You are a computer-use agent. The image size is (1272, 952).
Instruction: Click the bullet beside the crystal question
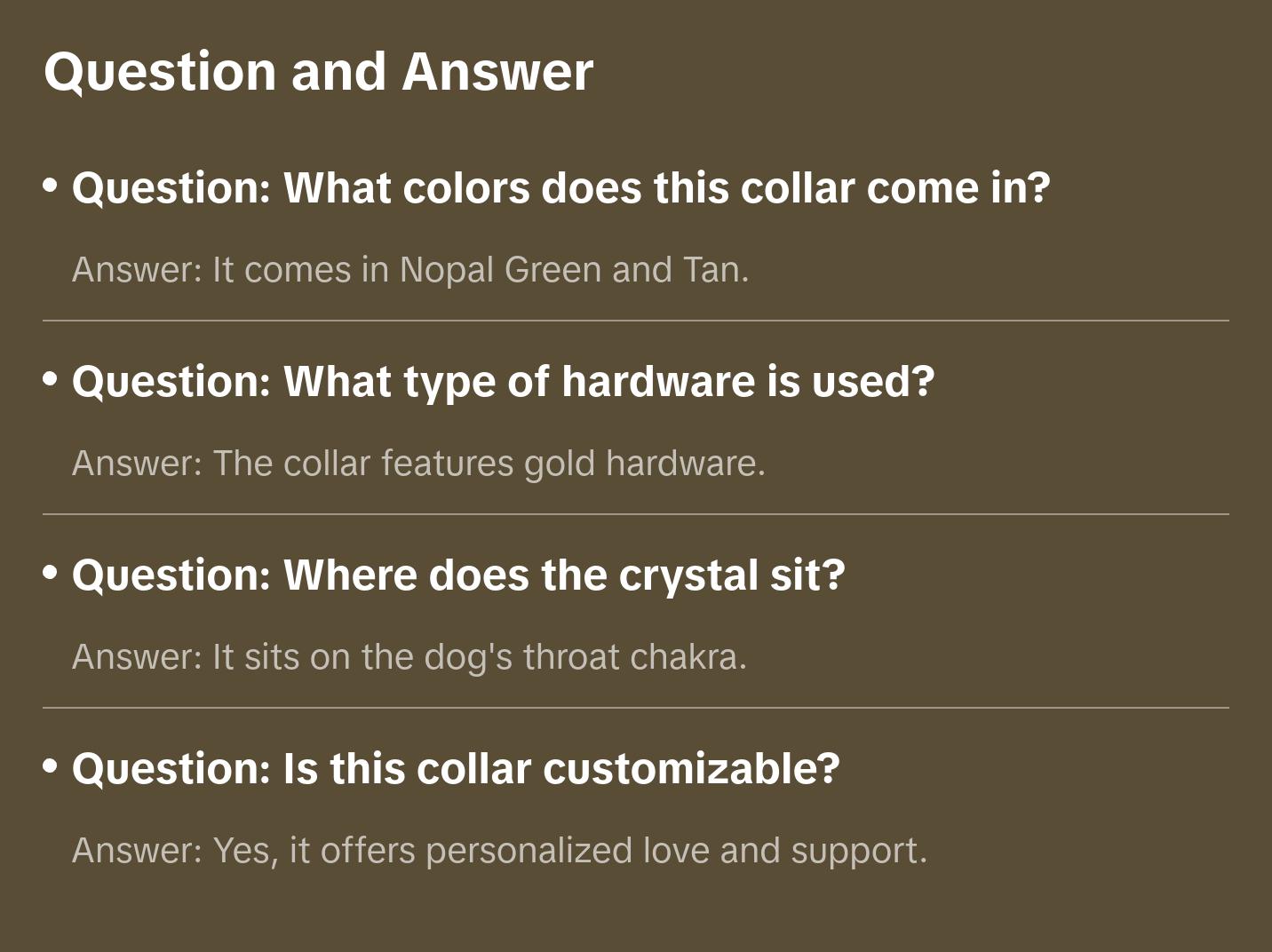pyautogui.click(x=51, y=573)
